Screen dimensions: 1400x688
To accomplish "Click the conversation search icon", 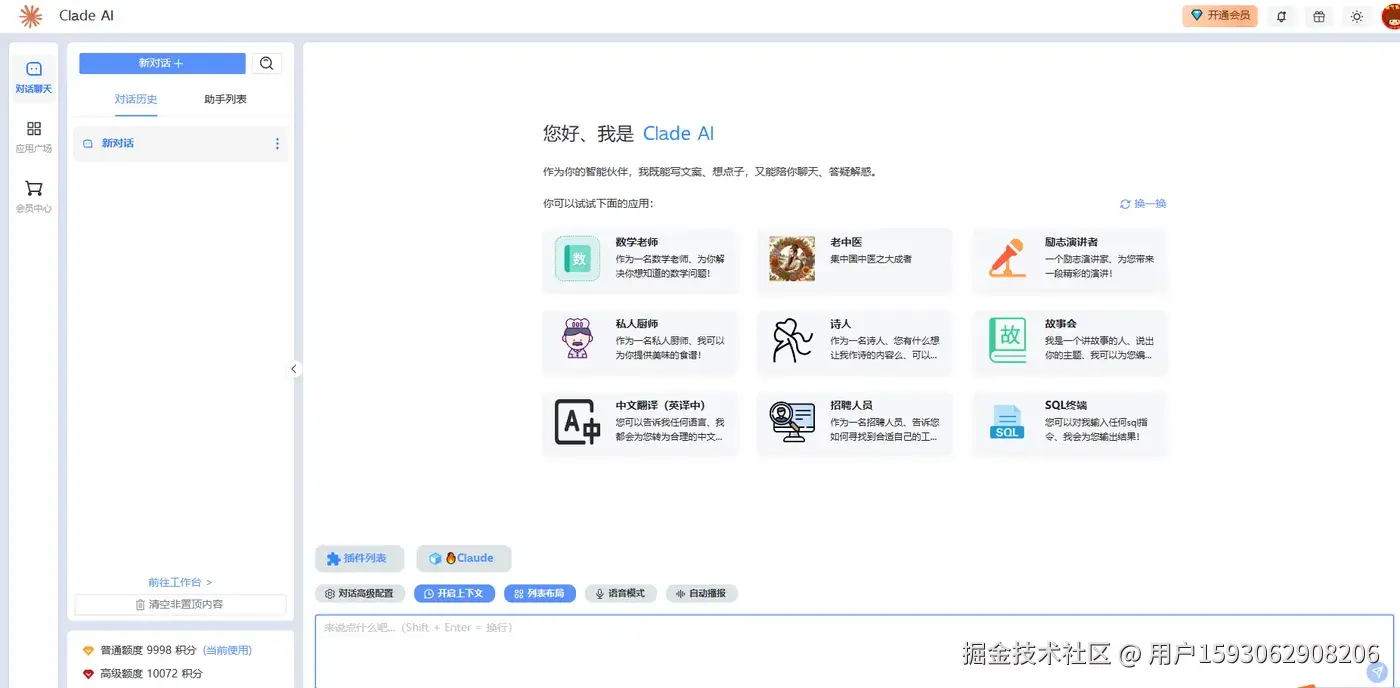I will 266,63.
